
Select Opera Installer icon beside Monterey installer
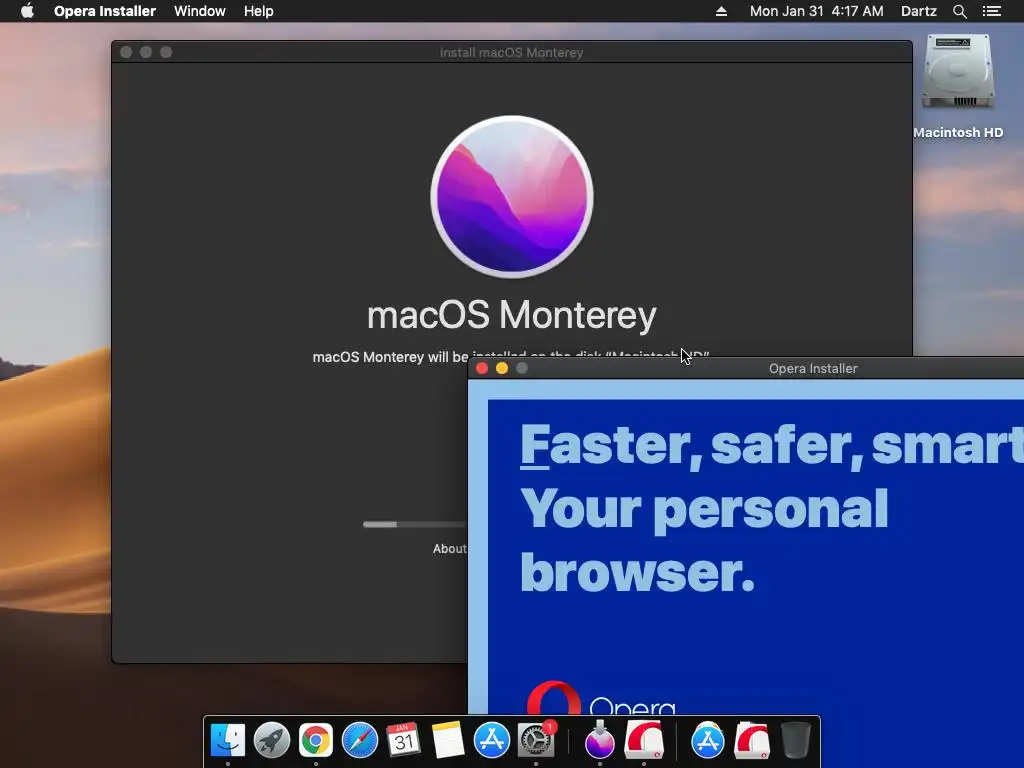tap(644, 741)
